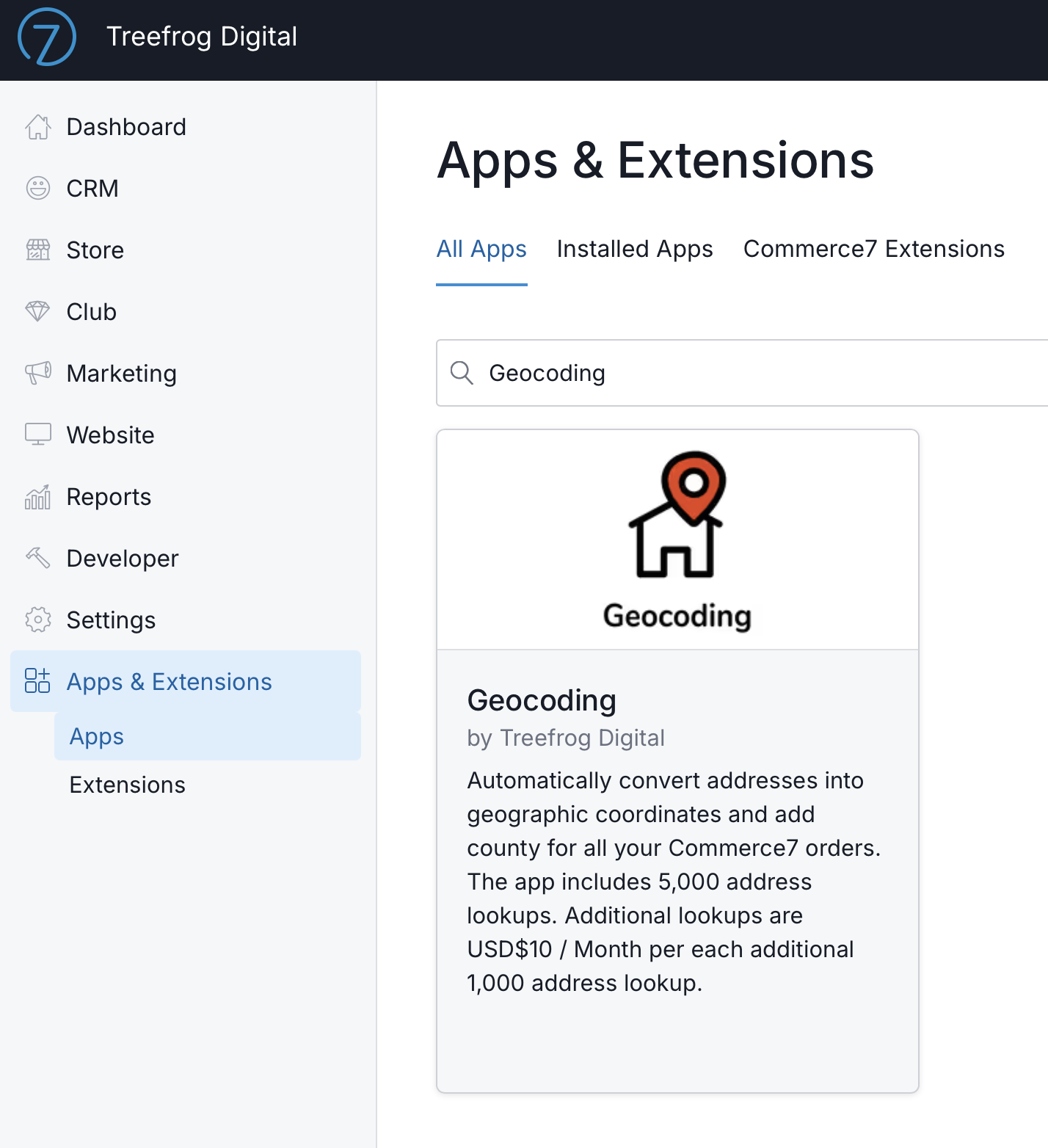Click the Apps & Extensions page heading

655,161
